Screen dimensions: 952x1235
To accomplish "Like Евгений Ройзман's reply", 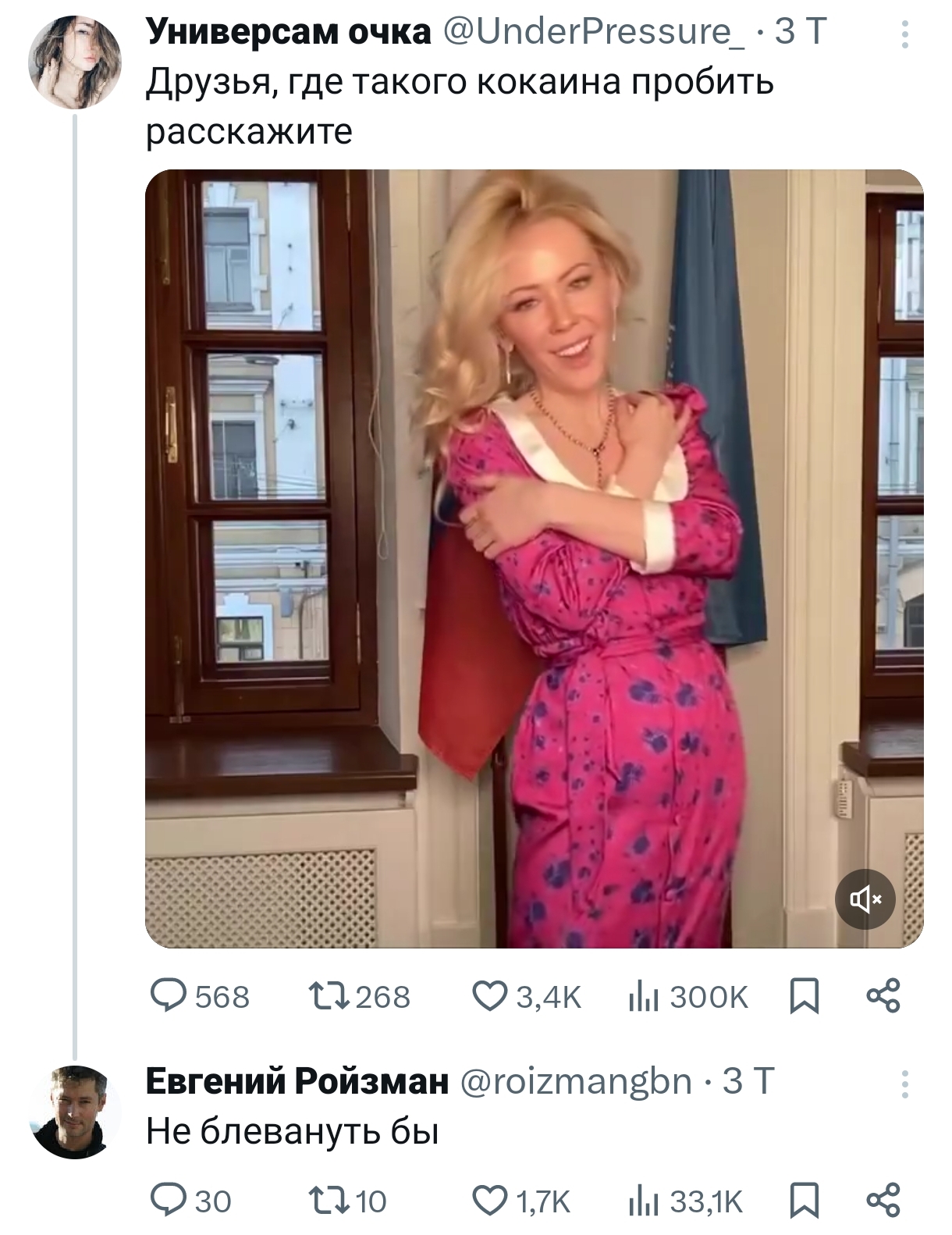I will [489, 1200].
